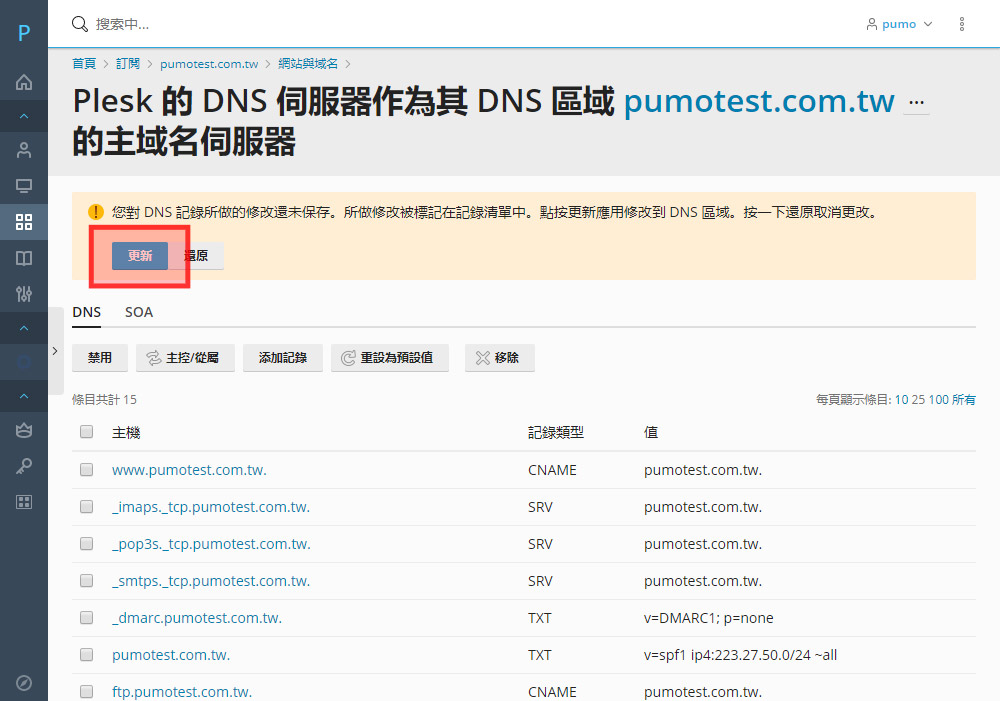Switch to the SOA tab
The width and height of the screenshot is (1000, 701).
click(138, 313)
